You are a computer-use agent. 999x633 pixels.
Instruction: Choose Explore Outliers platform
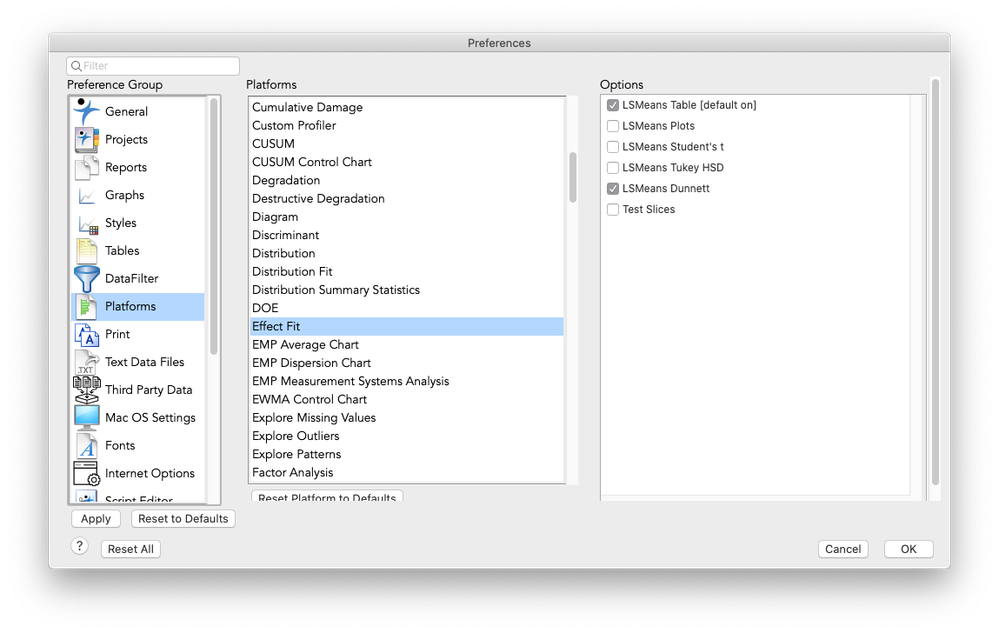click(406, 436)
